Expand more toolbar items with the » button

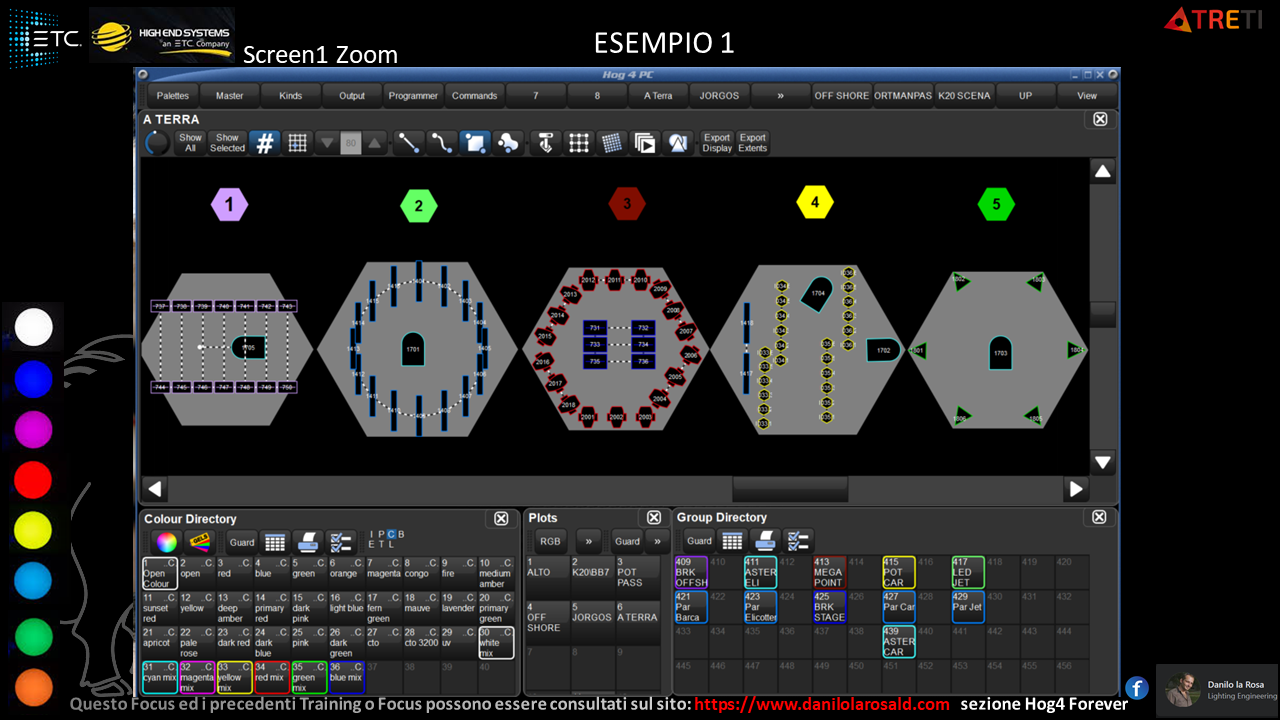pyautogui.click(x=781, y=95)
